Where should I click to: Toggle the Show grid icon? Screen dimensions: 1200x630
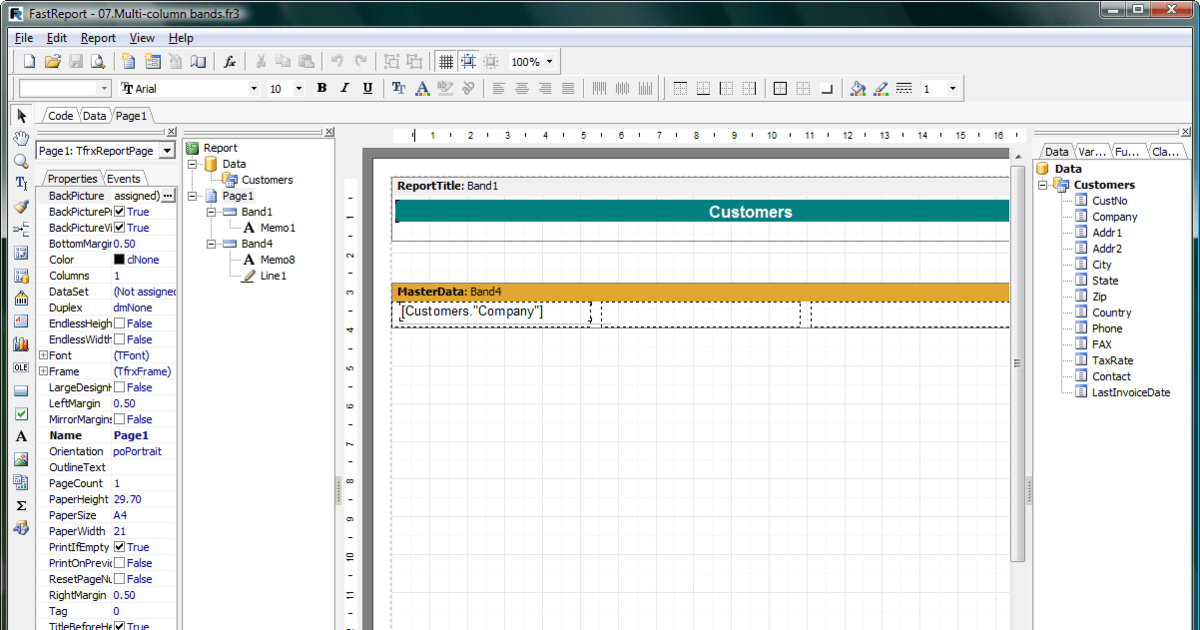tap(446, 62)
